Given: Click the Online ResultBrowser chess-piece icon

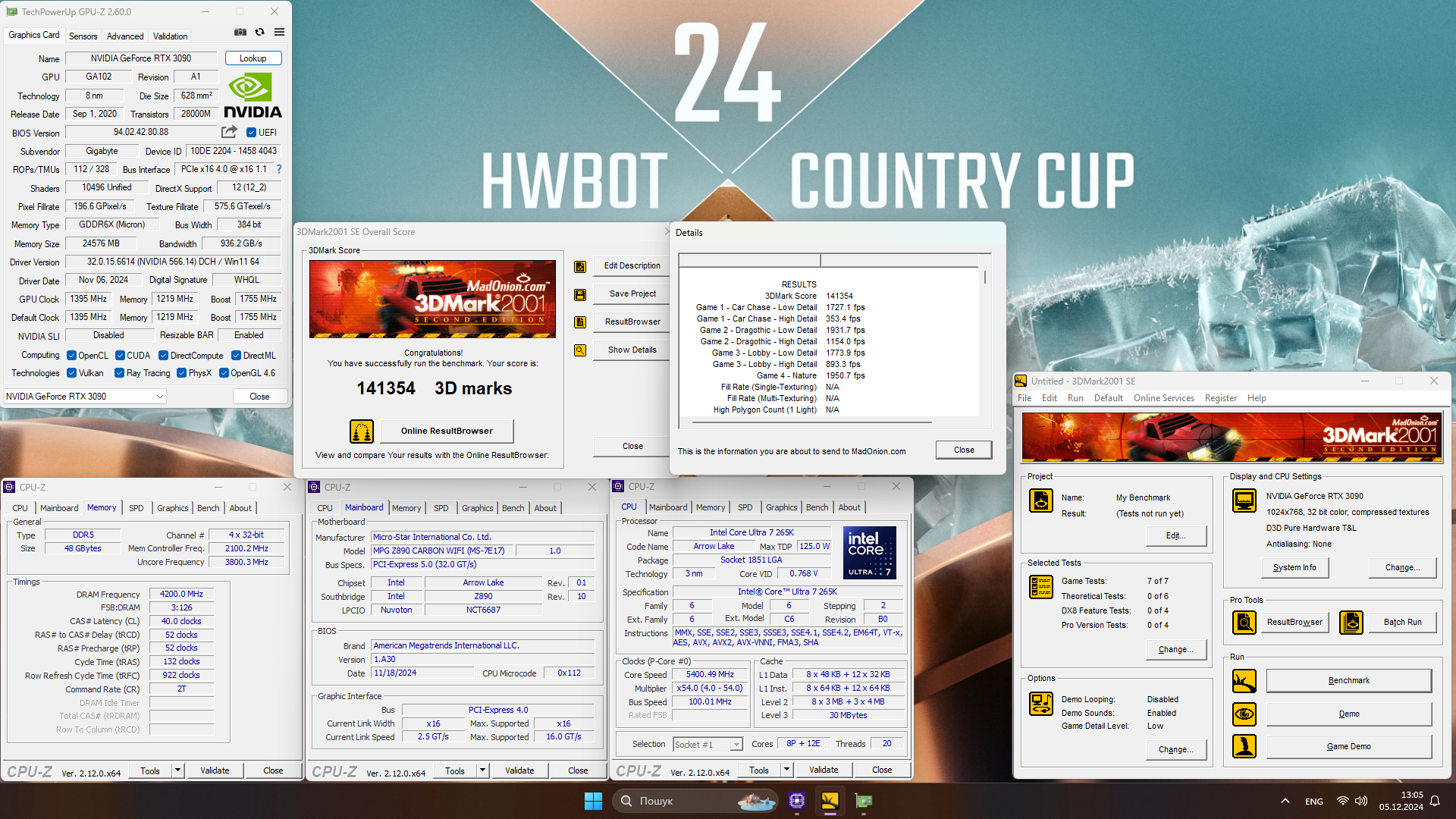Looking at the screenshot, I should point(362,431).
